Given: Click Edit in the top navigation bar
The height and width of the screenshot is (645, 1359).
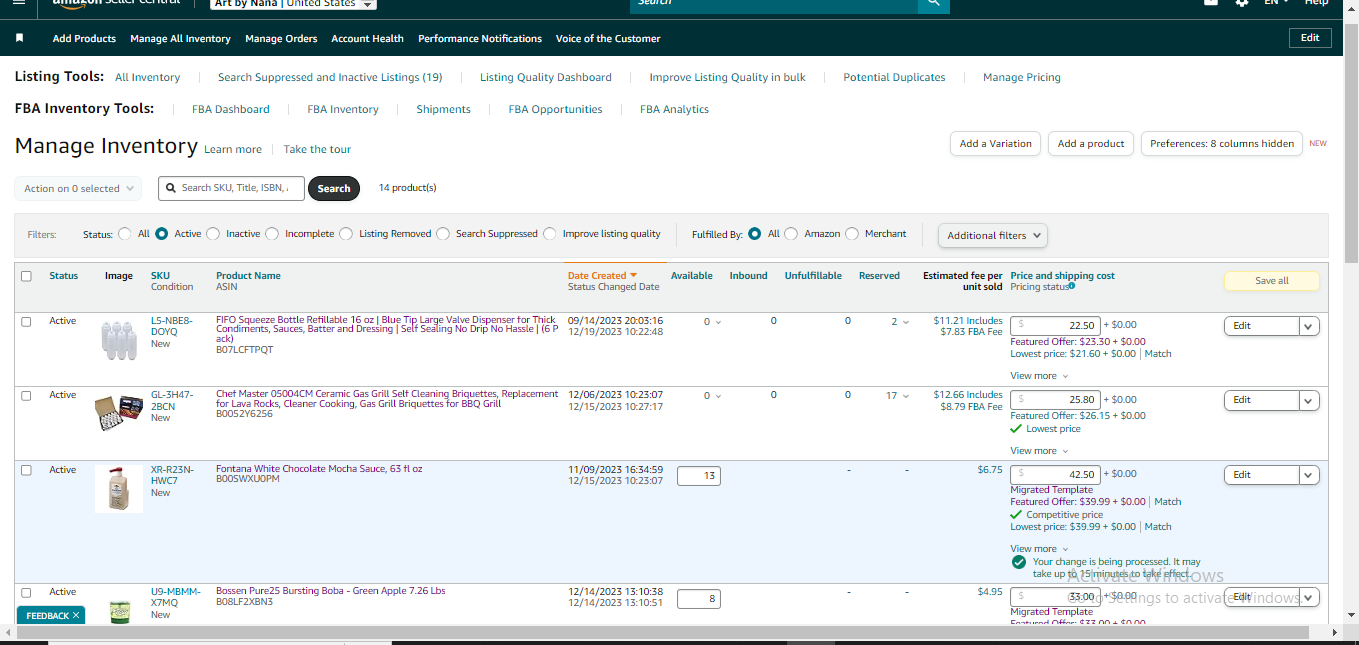Looking at the screenshot, I should pyautogui.click(x=1310, y=38).
